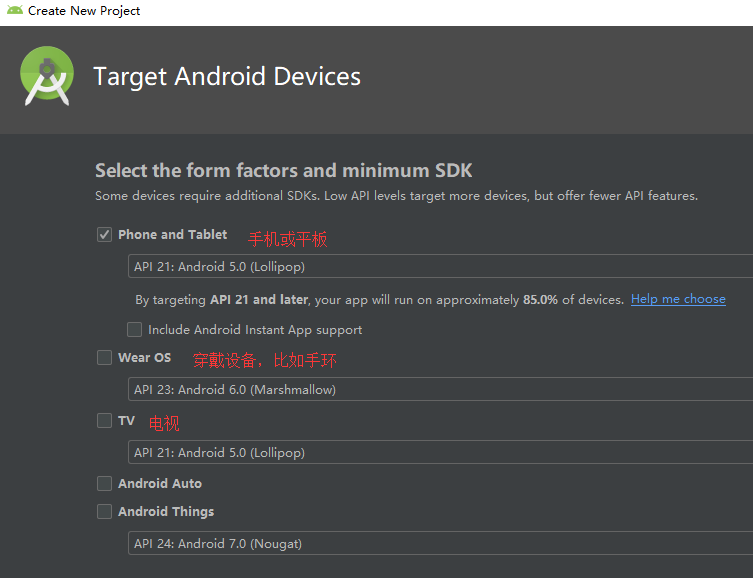Viewport: 754px width, 578px height.
Task: Click the Android Things label
Action: coord(166,512)
